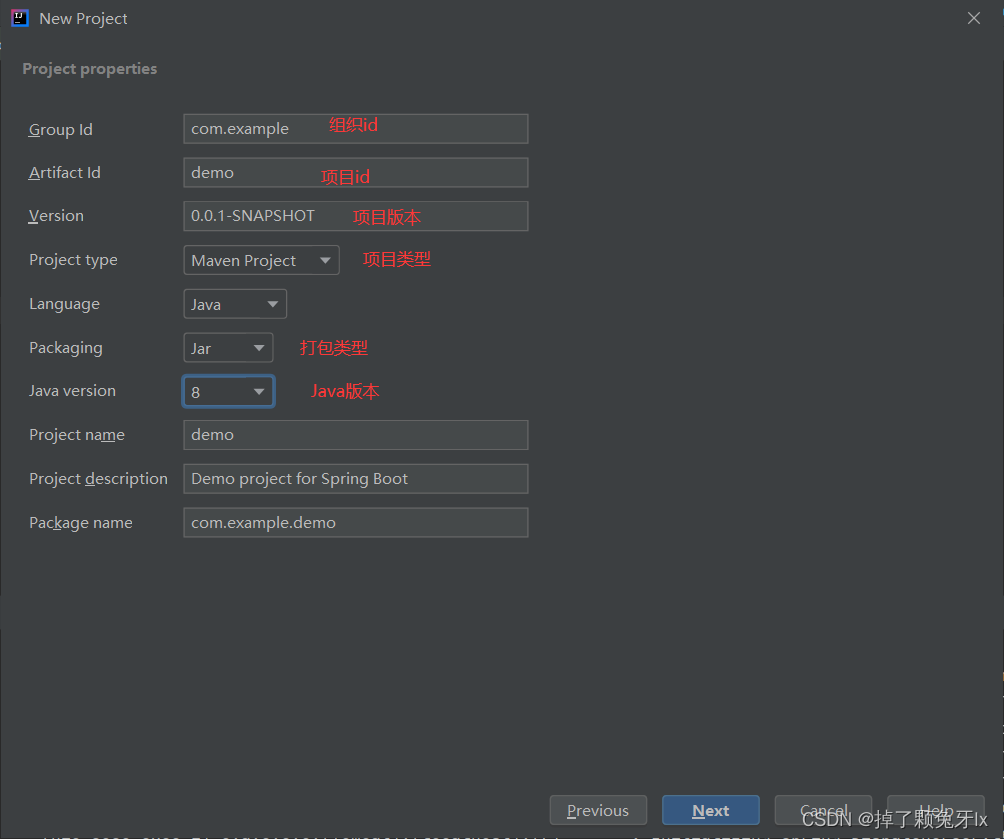Open the Project type dropdown
The image size is (1004, 839).
pos(261,260)
